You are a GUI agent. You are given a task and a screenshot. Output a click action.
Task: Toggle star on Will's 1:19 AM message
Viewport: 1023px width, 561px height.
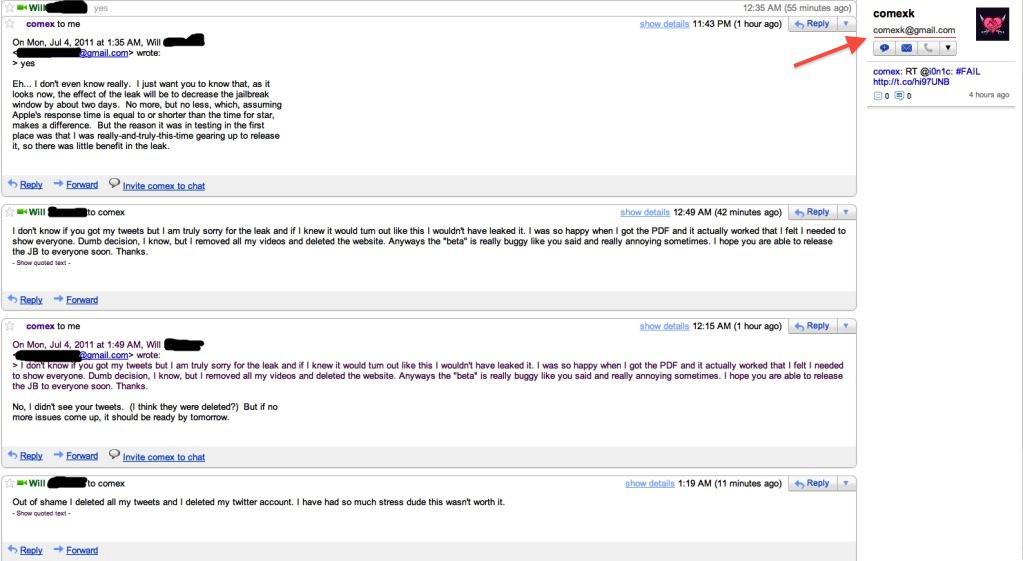[10, 483]
